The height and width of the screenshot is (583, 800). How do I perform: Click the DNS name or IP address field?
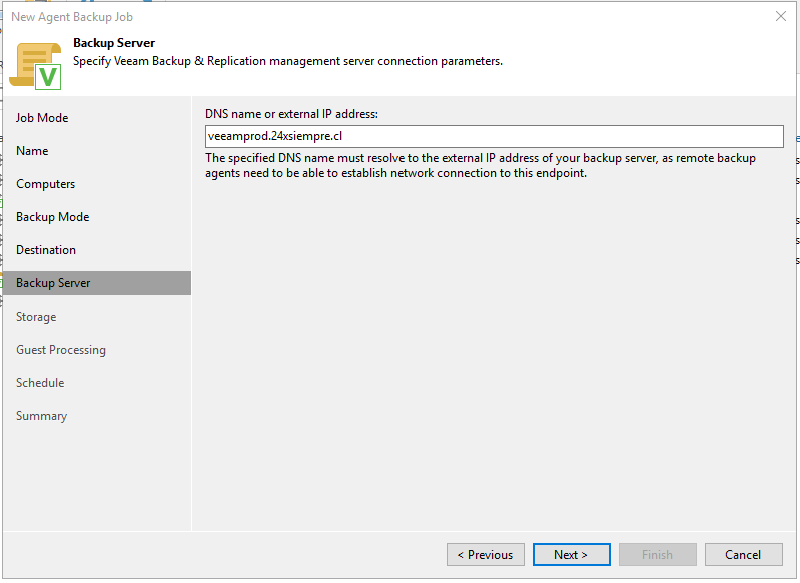click(x=494, y=137)
